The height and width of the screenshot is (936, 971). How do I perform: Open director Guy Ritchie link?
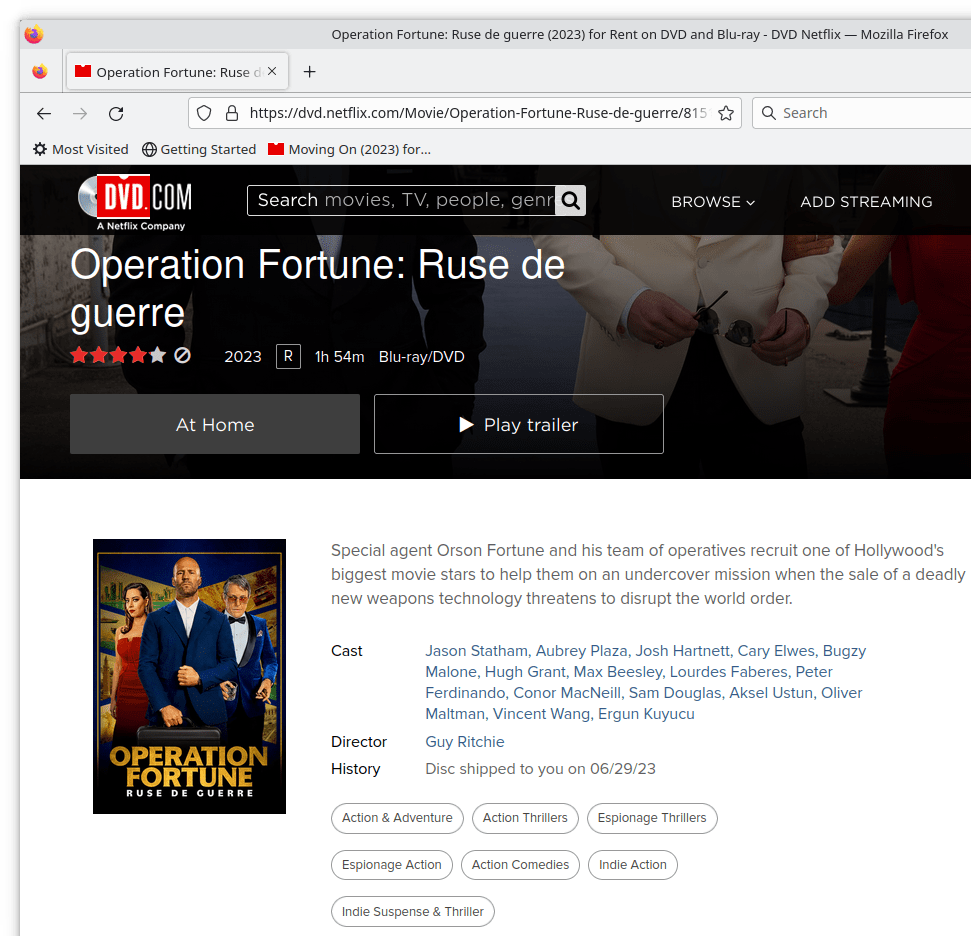click(x=464, y=742)
